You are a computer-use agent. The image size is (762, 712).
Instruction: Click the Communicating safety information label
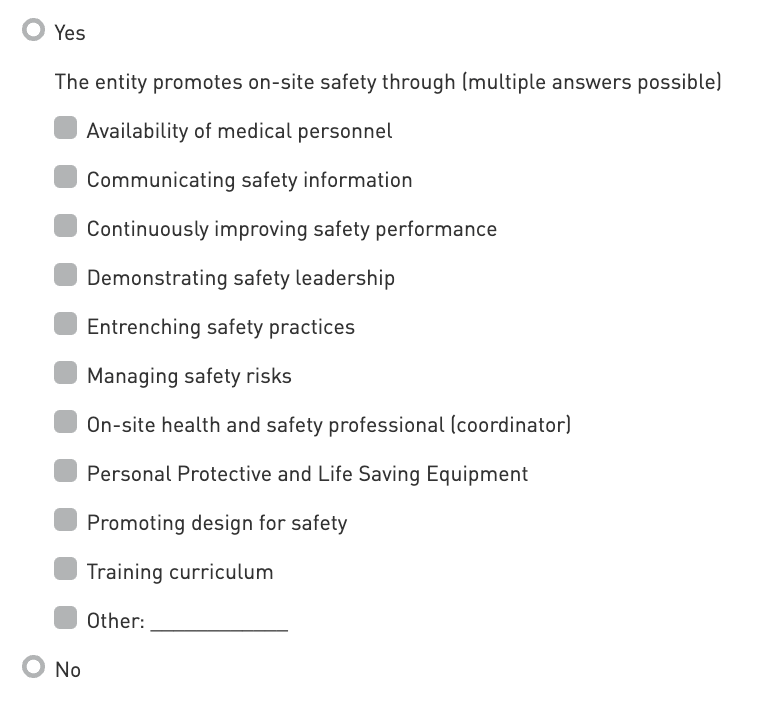point(249,180)
